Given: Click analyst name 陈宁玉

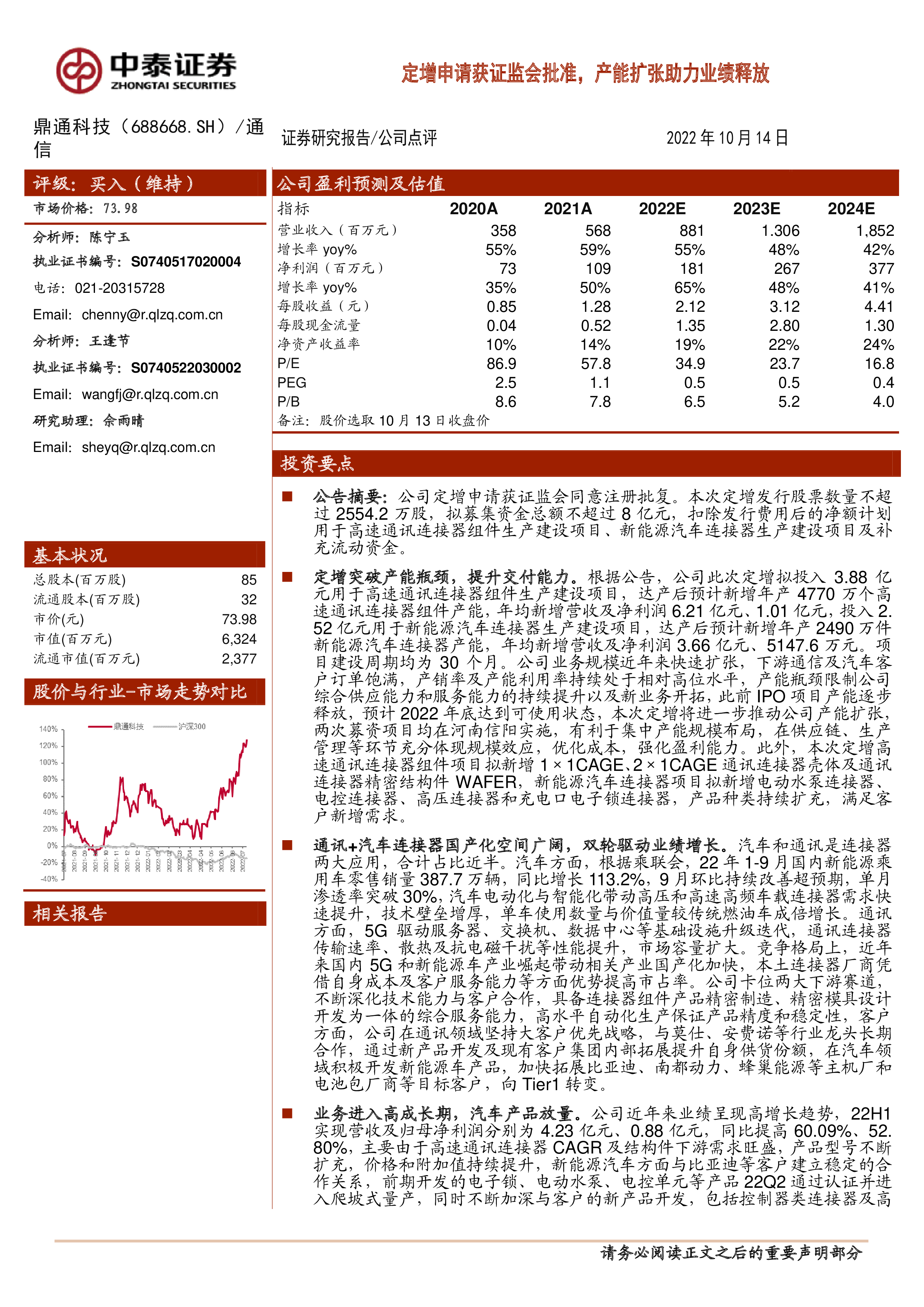Looking at the screenshot, I should [x=110, y=237].
